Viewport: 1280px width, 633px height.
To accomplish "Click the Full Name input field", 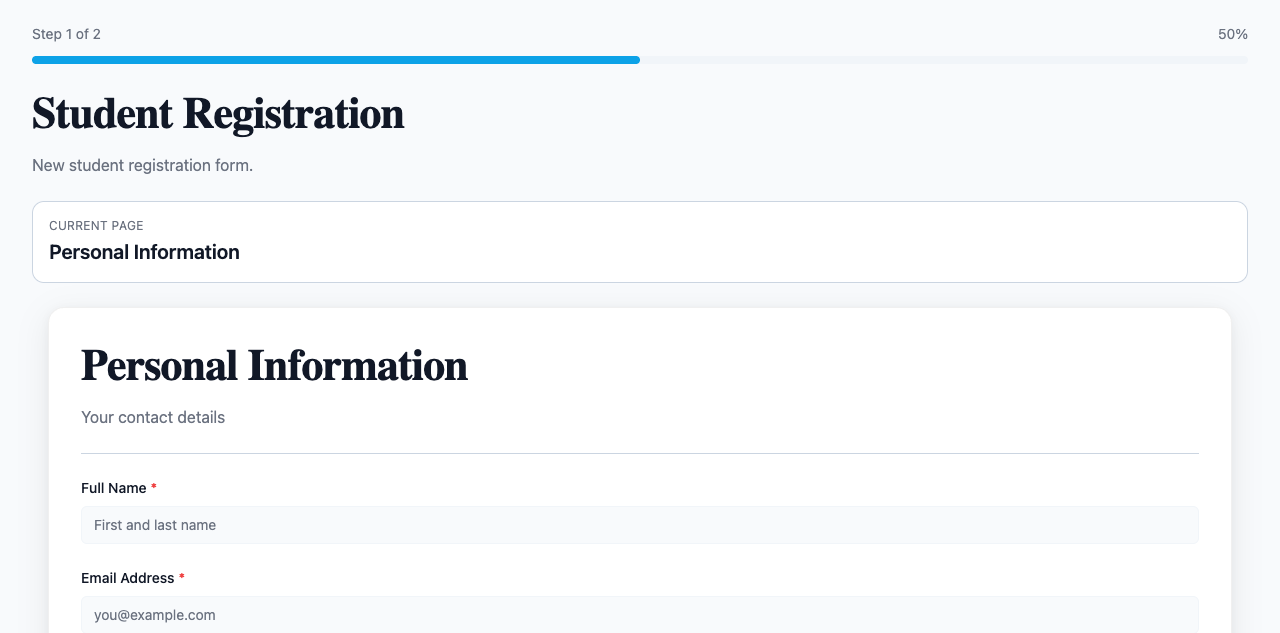I will (640, 525).
